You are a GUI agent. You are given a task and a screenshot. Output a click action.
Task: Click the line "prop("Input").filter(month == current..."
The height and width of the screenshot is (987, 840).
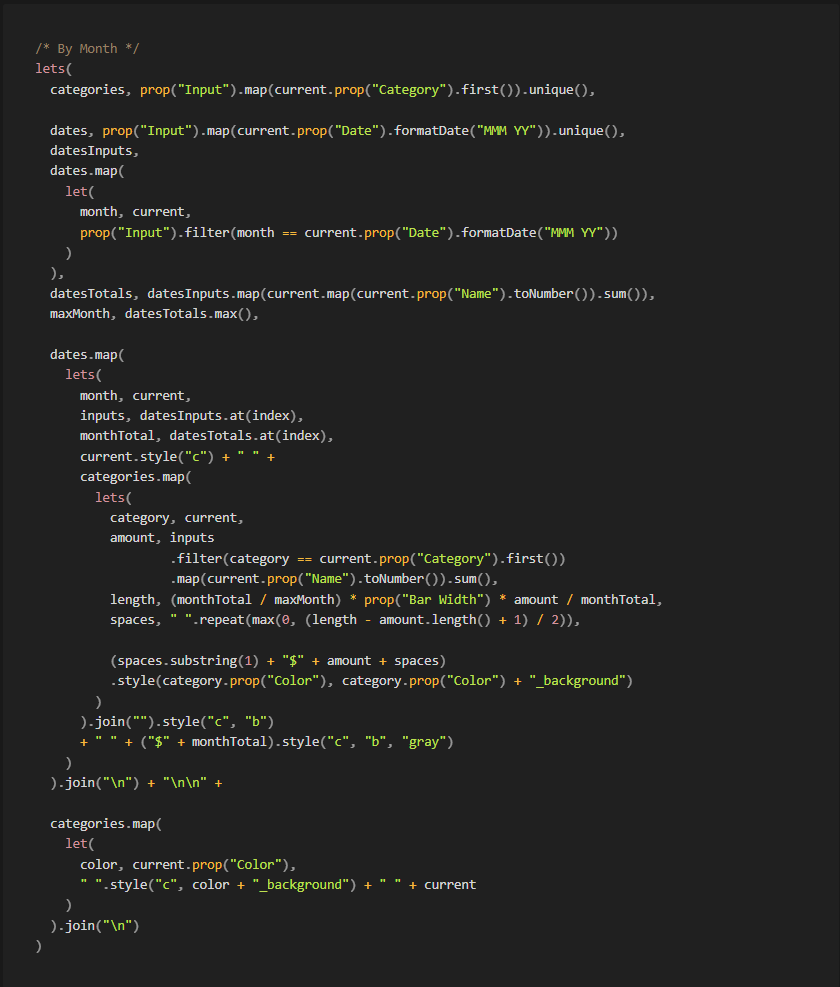[349, 232]
